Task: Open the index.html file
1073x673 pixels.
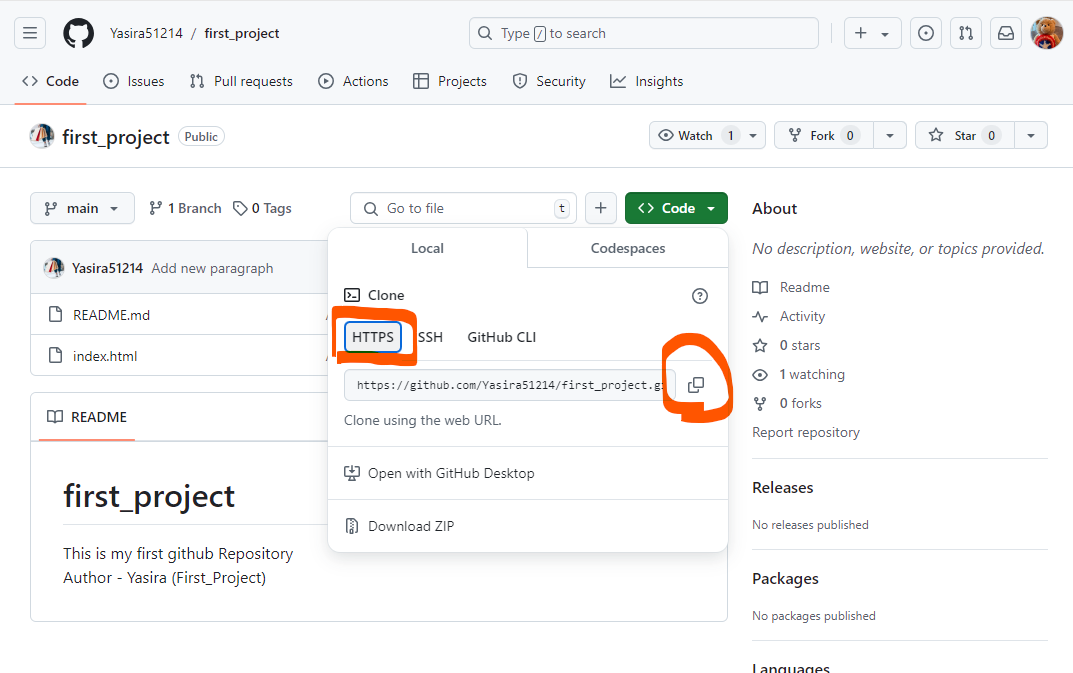Action: [x=105, y=356]
